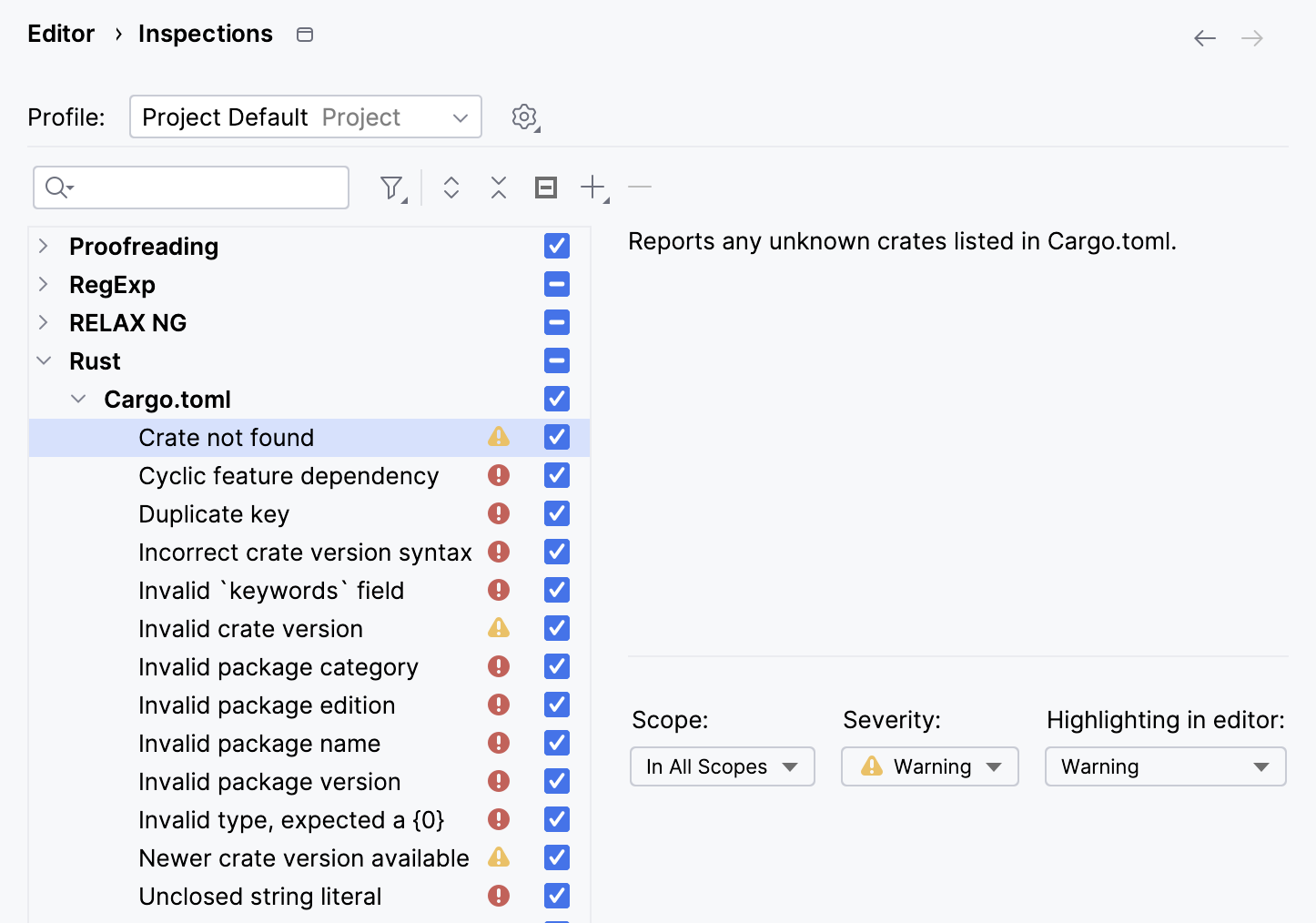
Task: Open the Profile dropdown showing Project Default
Action: [305, 117]
